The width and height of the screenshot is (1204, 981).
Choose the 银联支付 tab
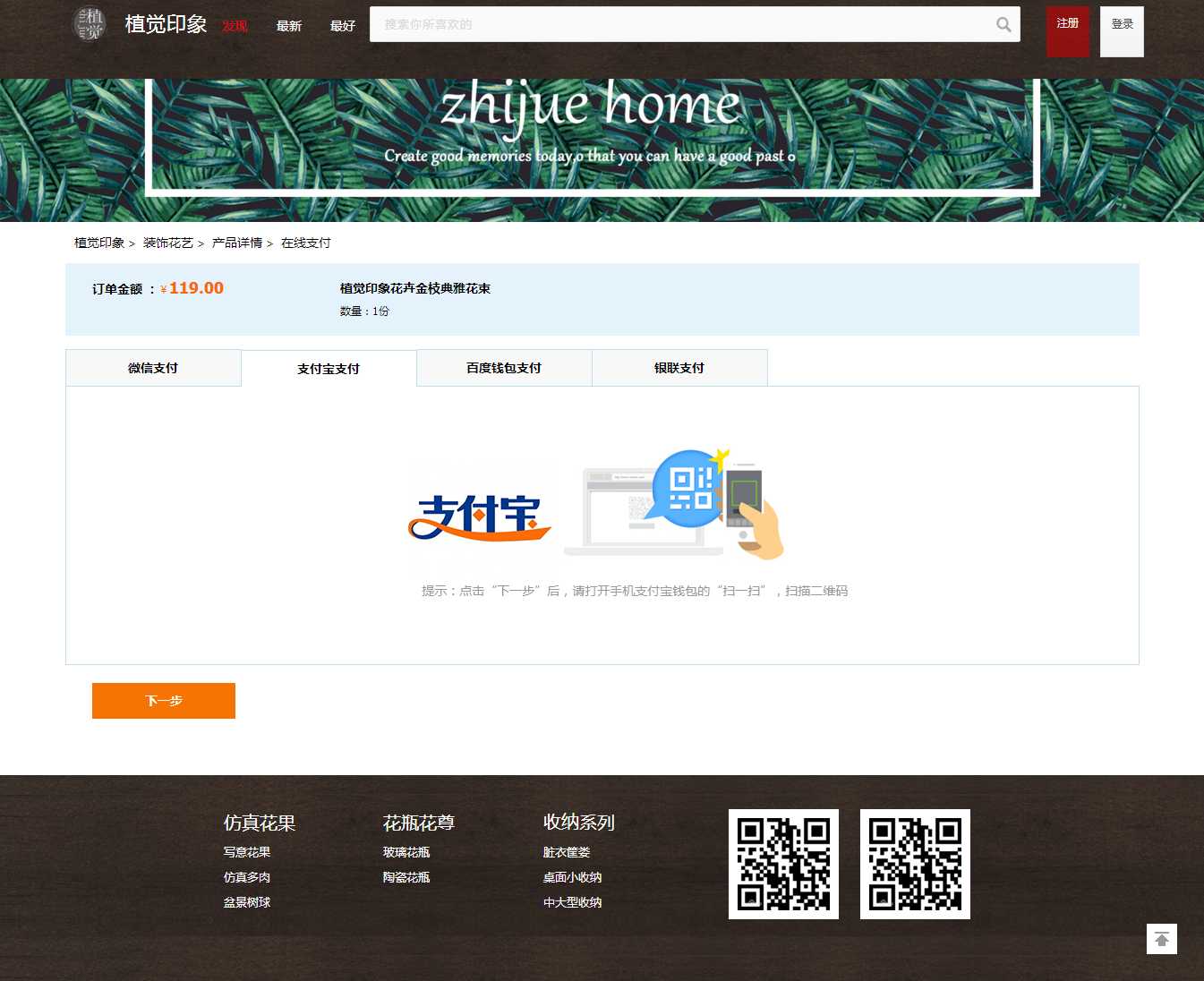(679, 368)
